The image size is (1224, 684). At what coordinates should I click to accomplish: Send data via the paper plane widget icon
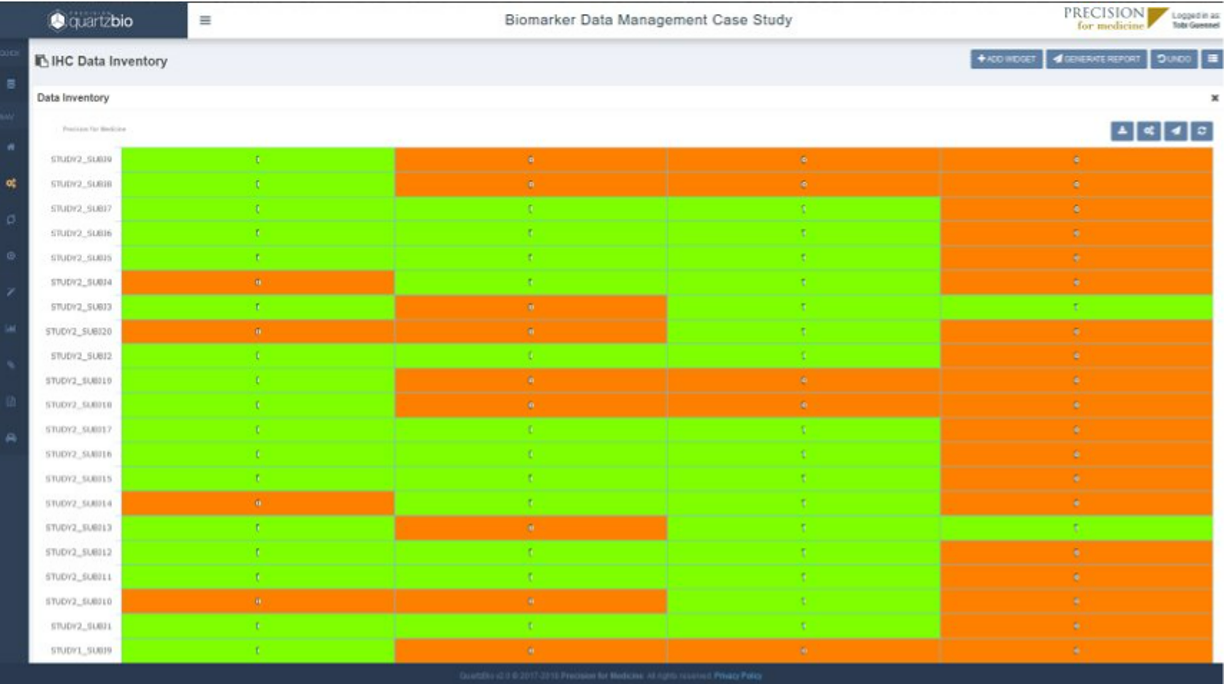(x=1177, y=129)
